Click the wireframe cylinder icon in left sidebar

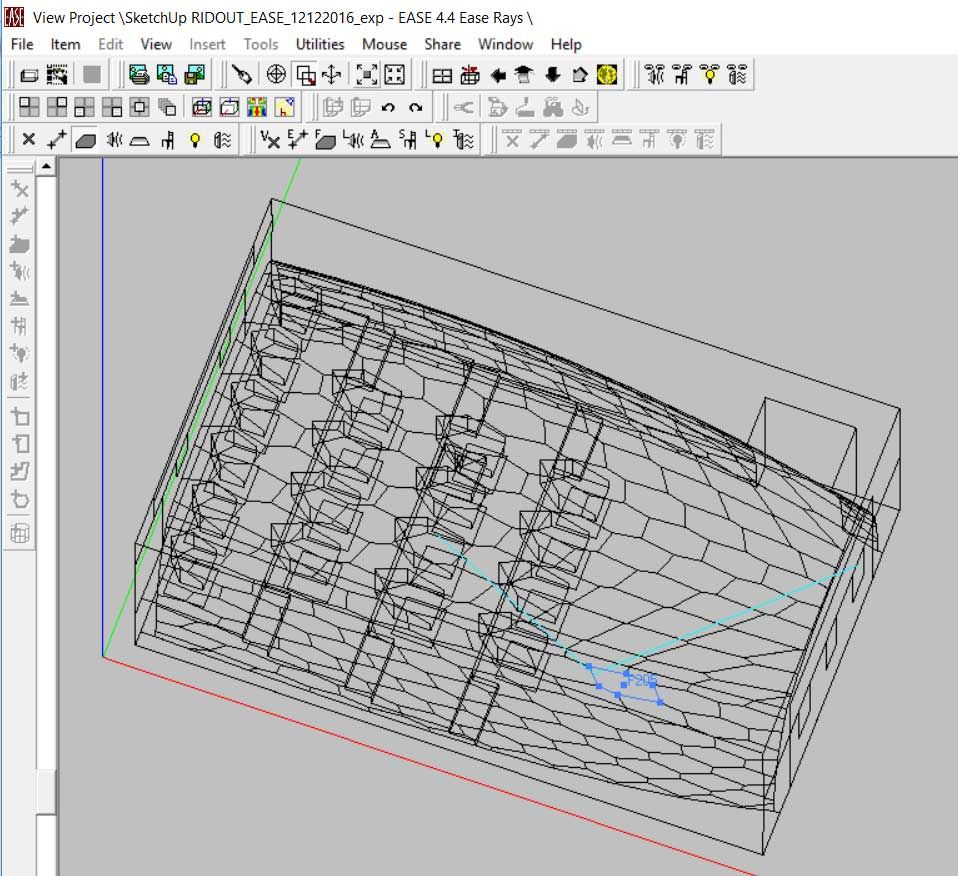(x=20, y=533)
